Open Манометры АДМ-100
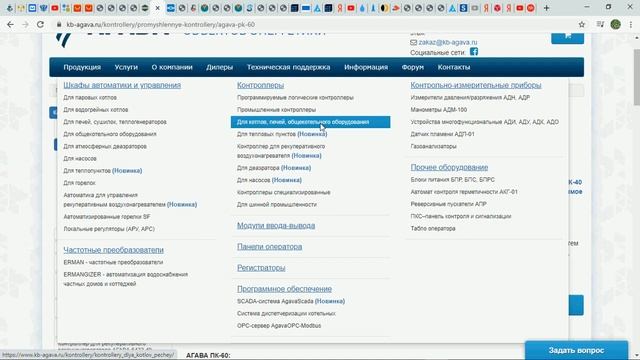 point(438,110)
